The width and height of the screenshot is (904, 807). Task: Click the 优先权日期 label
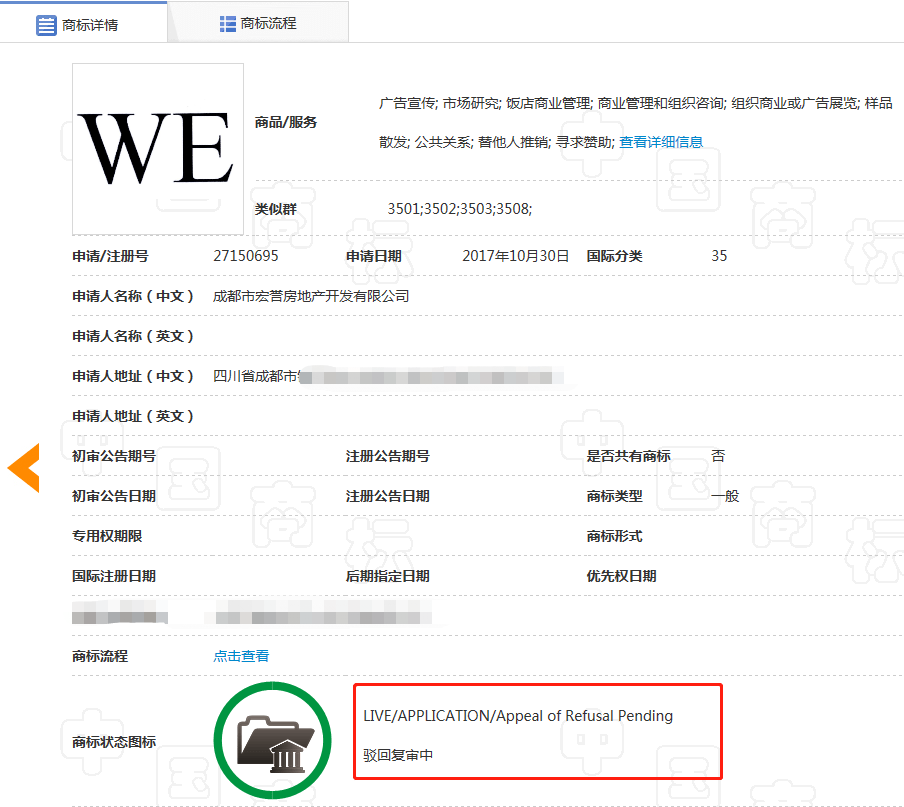[x=622, y=576]
